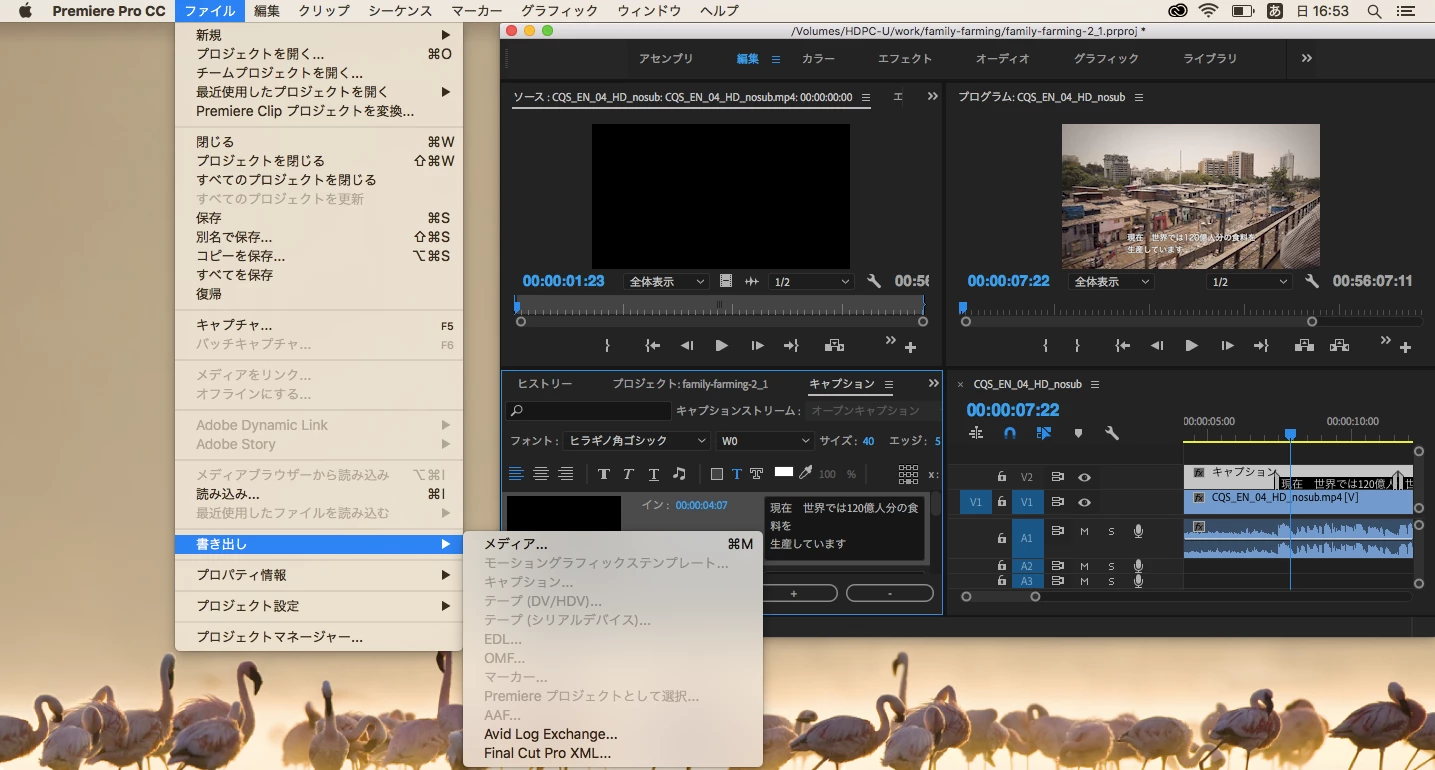This screenshot has height=770, width=1435.
Task: Toggle nest sequence insert mode icon
Action: (976, 433)
